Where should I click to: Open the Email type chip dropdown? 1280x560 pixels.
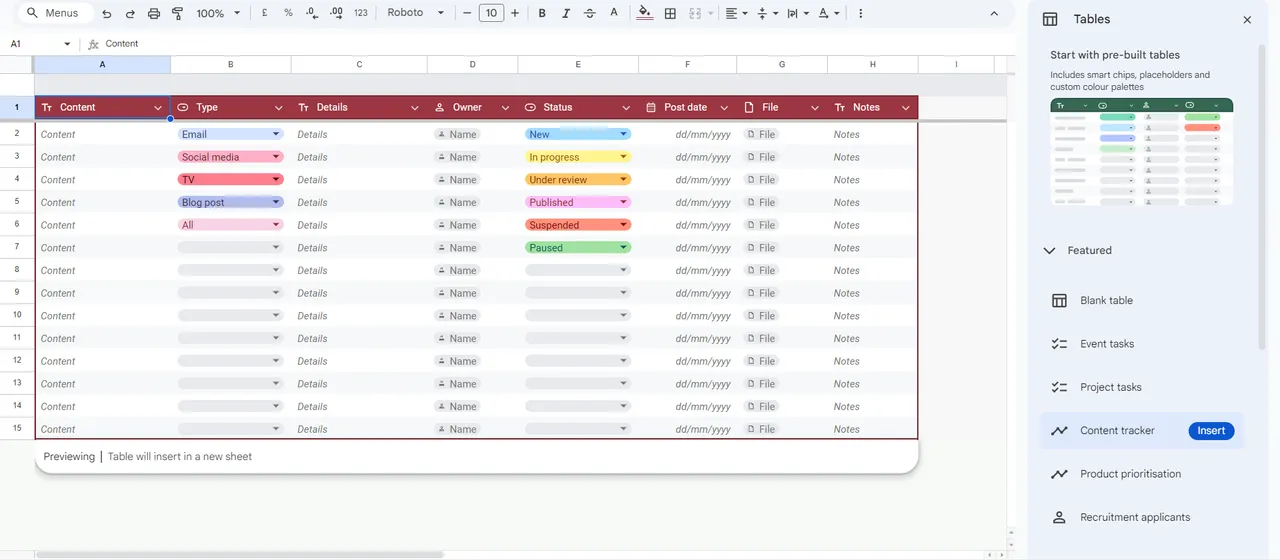(x=276, y=134)
